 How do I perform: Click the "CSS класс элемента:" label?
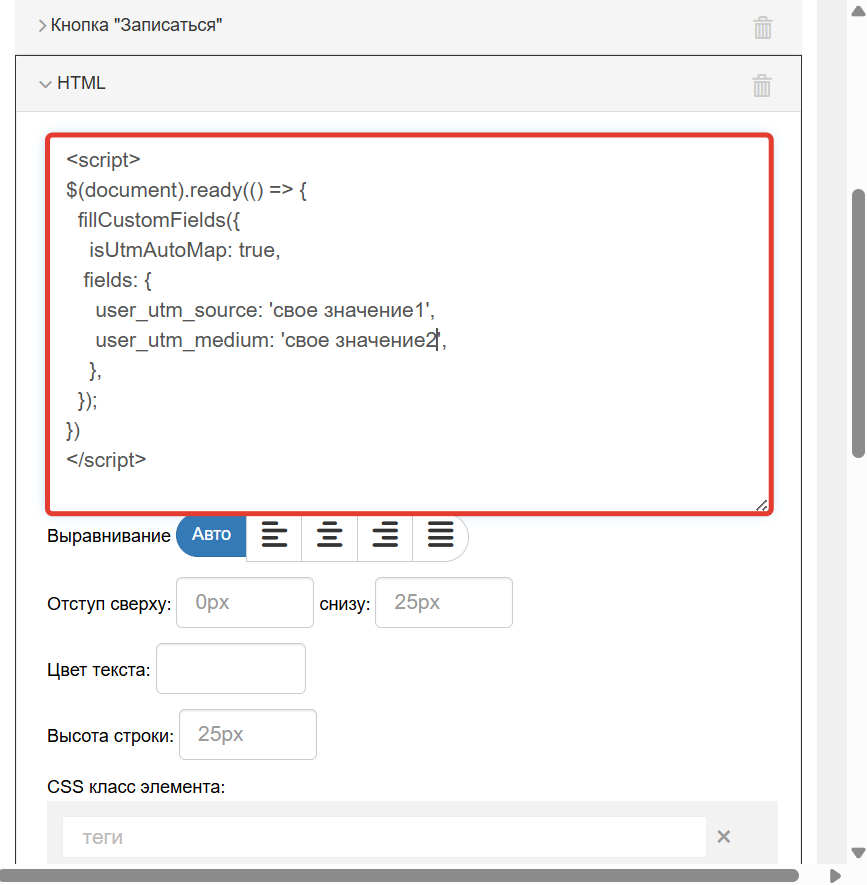136,787
